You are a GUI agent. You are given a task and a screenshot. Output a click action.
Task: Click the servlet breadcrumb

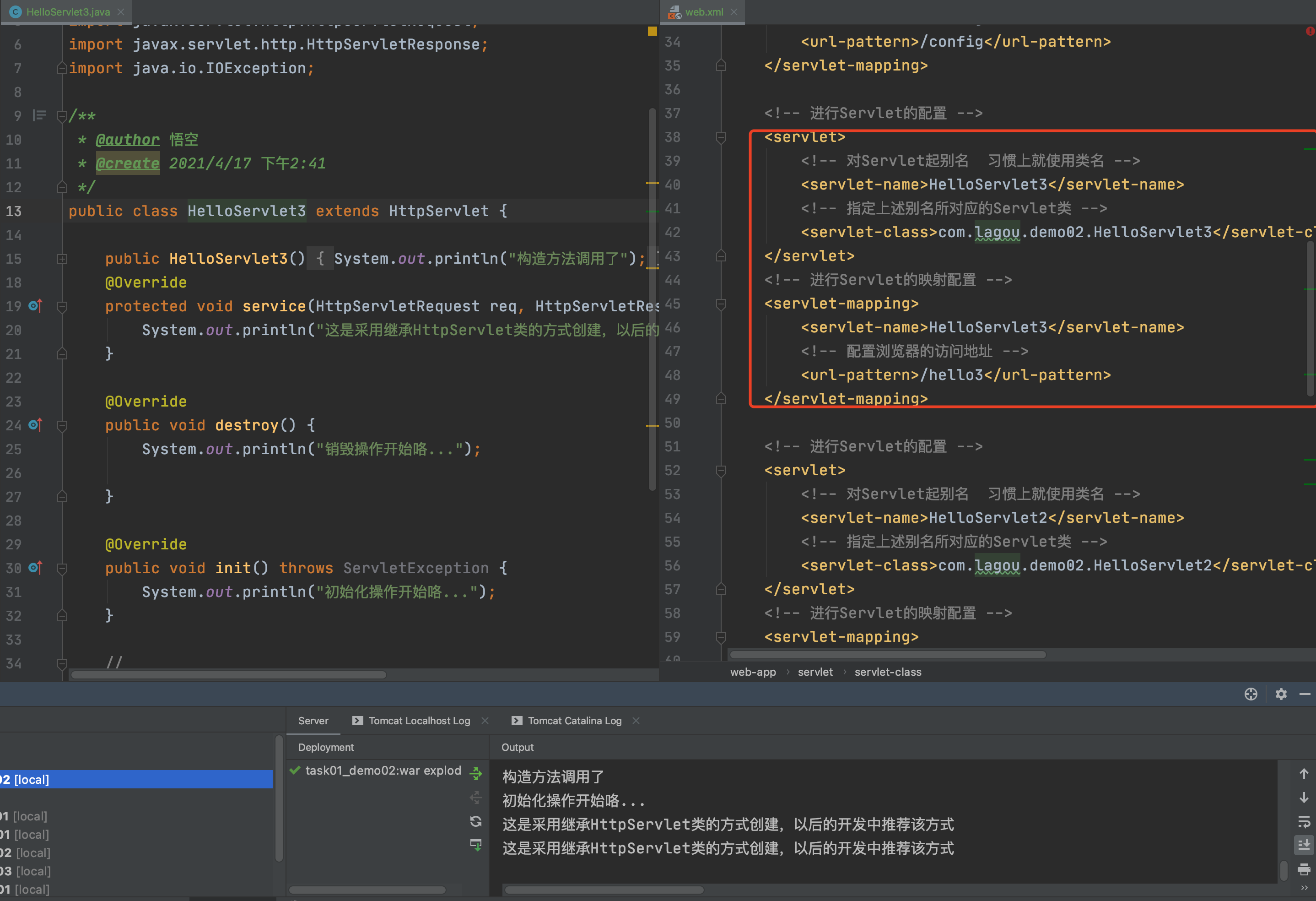click(x=815, y=672)
